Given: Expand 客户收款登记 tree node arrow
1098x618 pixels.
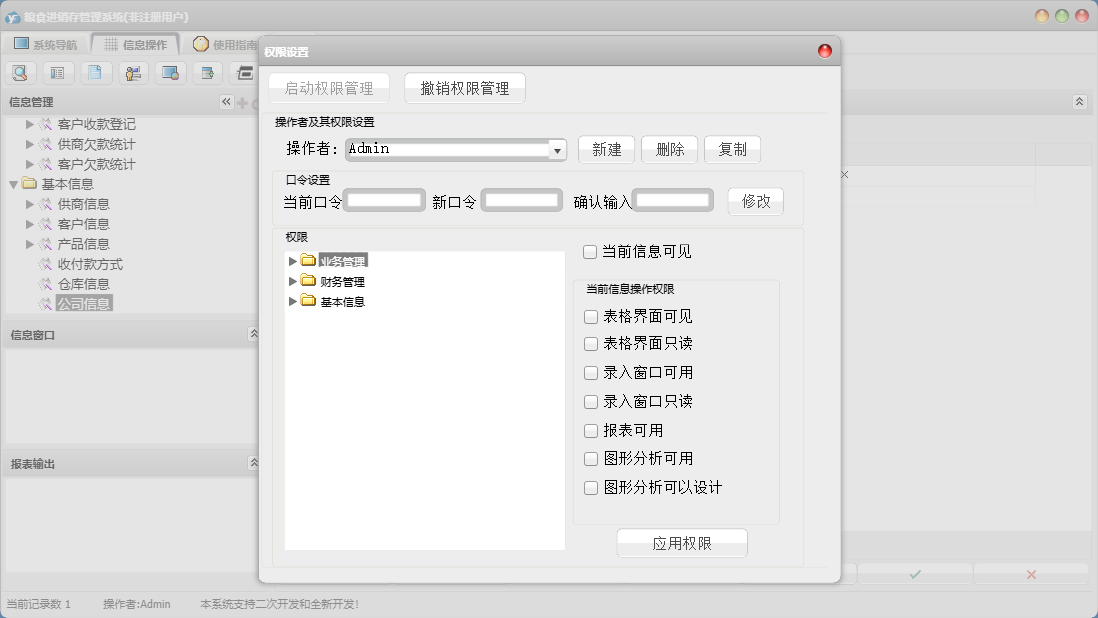Looking at the screenshot, I should click(x=29, y=124).
